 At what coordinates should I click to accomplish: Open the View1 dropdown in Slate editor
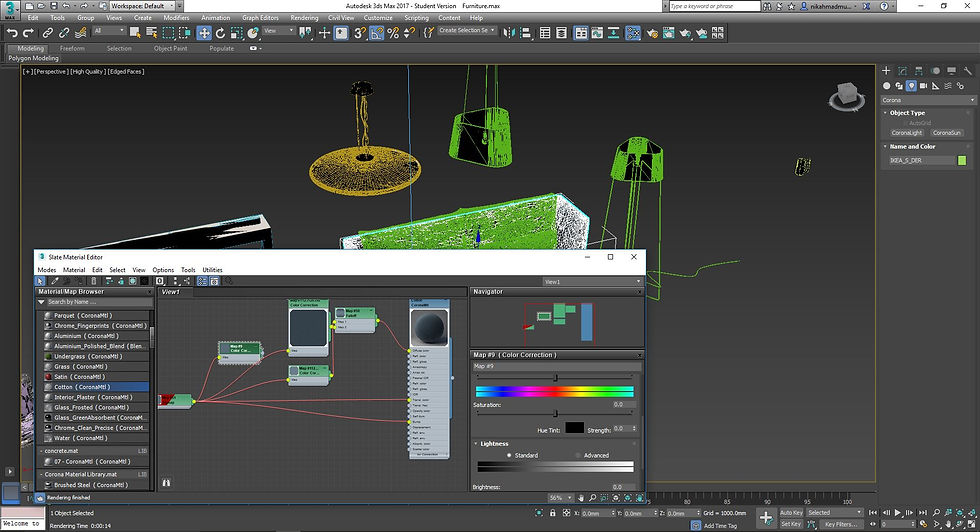pos(592,281)
